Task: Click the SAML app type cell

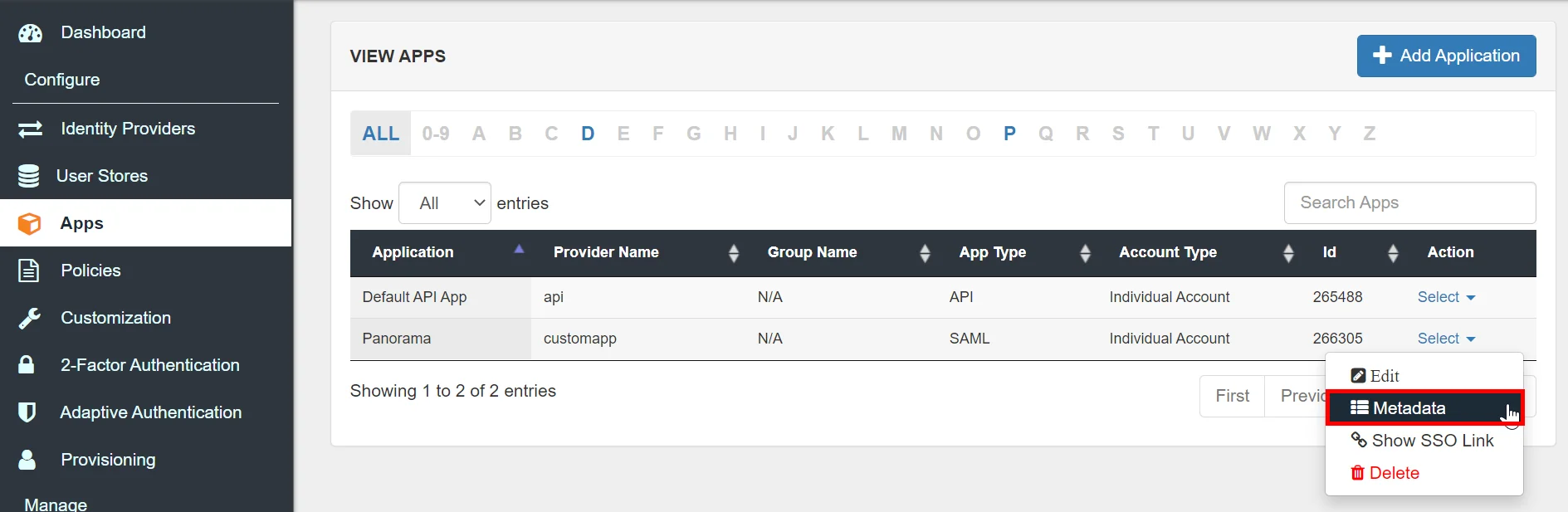Action: click(x=1017, y=339)
